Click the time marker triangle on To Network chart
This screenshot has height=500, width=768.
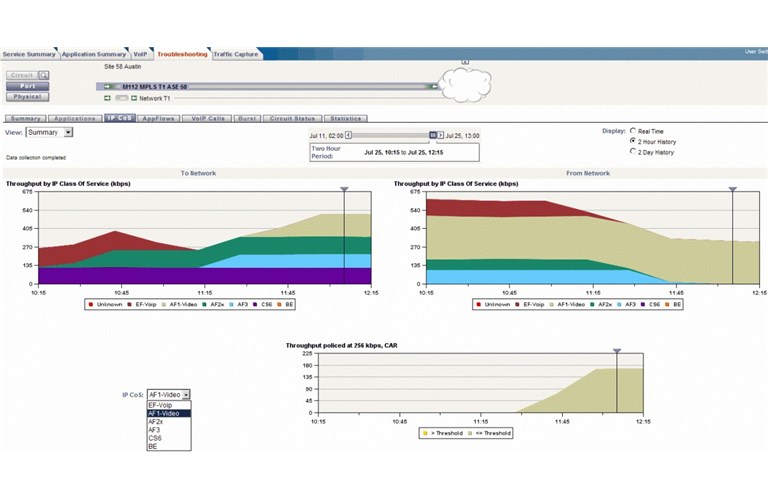tap(344, 188)
